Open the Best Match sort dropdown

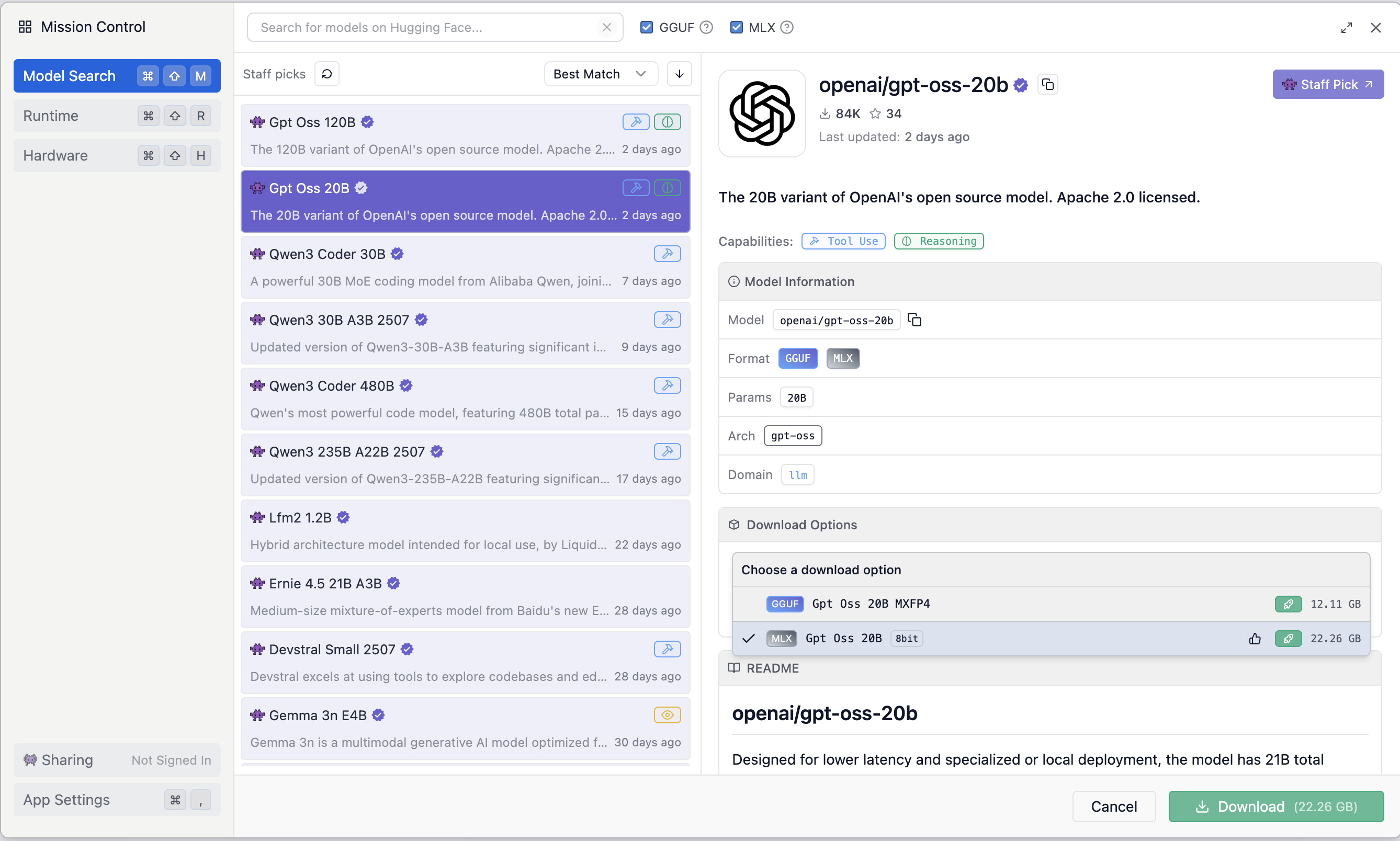point(600,74)
